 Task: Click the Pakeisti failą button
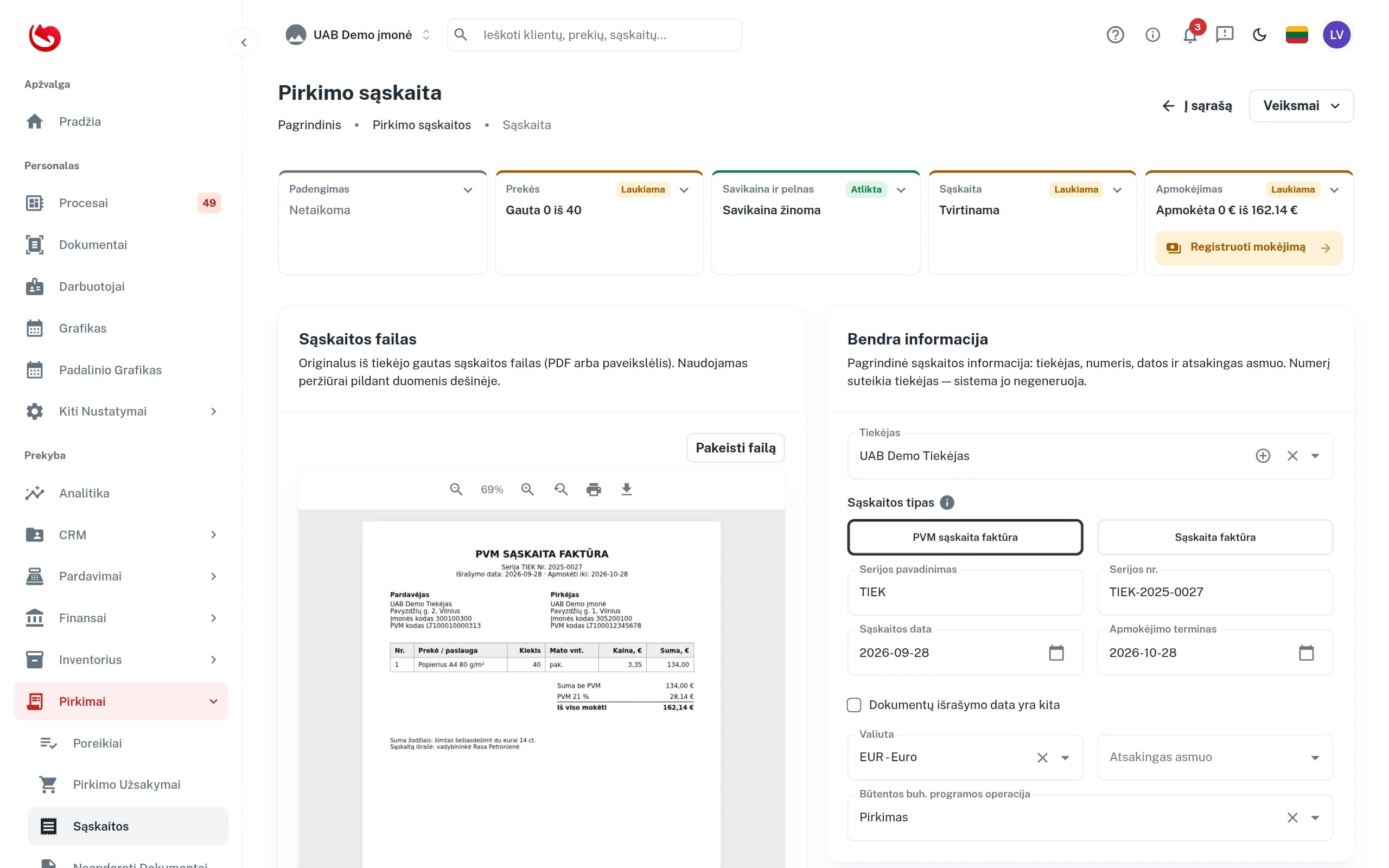pos(735,448)
